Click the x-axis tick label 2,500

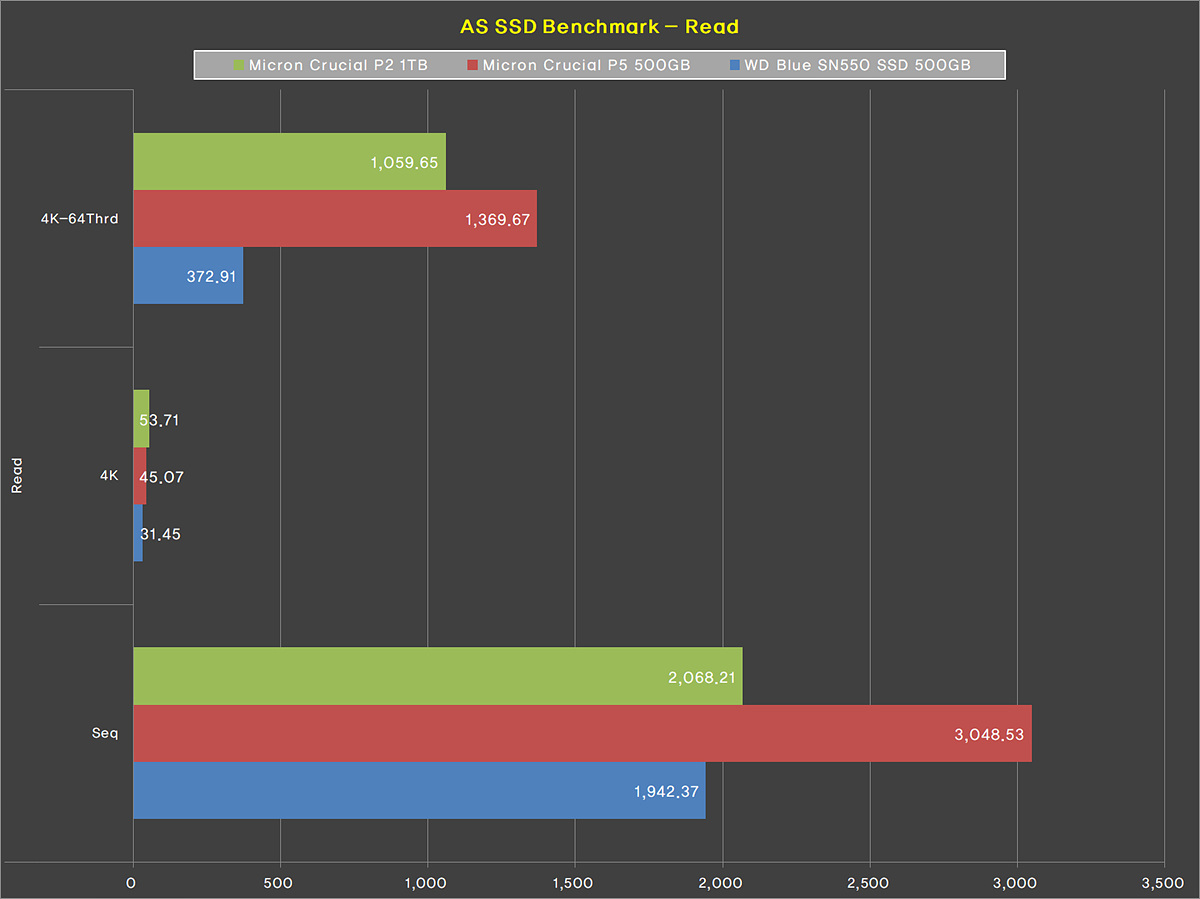(869, 883)
